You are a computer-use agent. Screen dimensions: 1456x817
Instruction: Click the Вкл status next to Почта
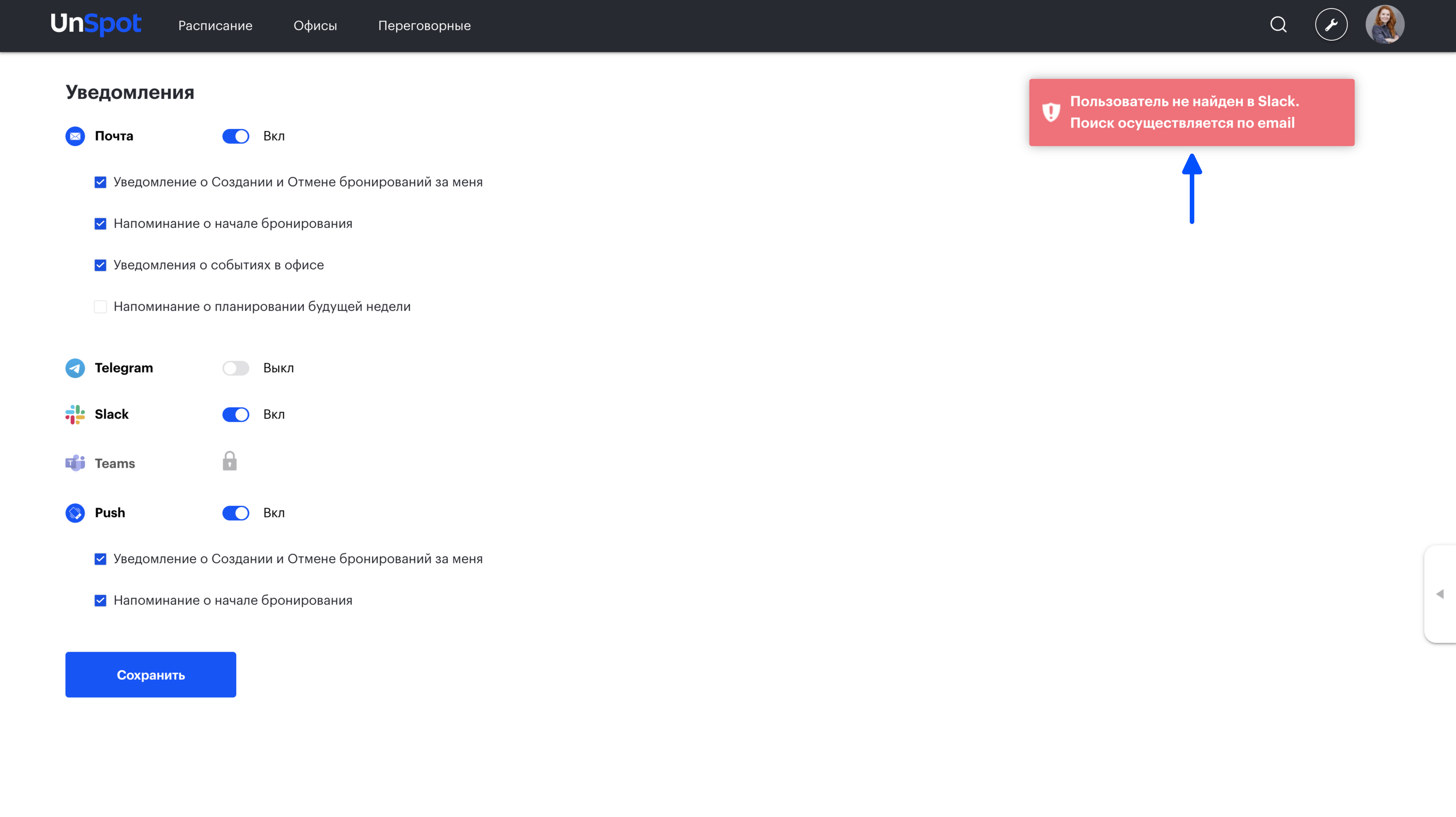[x=274, y=136]
